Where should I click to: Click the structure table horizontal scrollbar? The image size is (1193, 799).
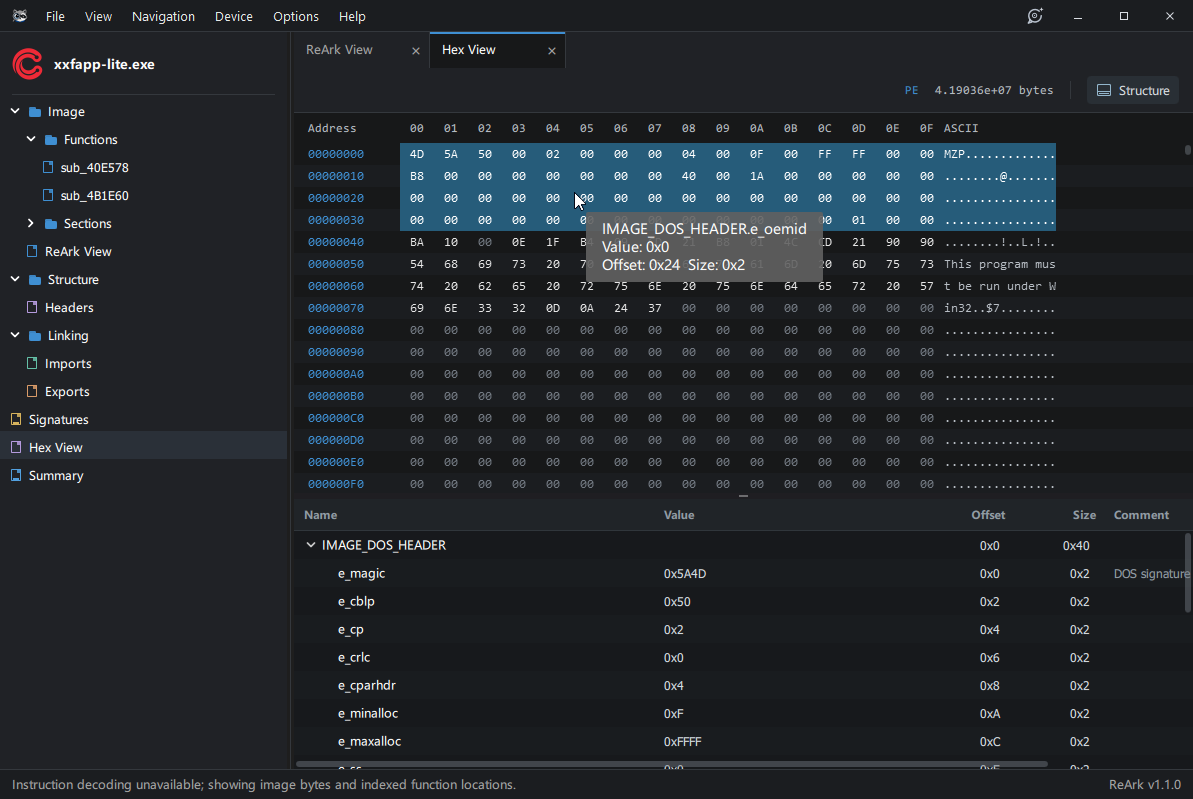coord(672,763)
